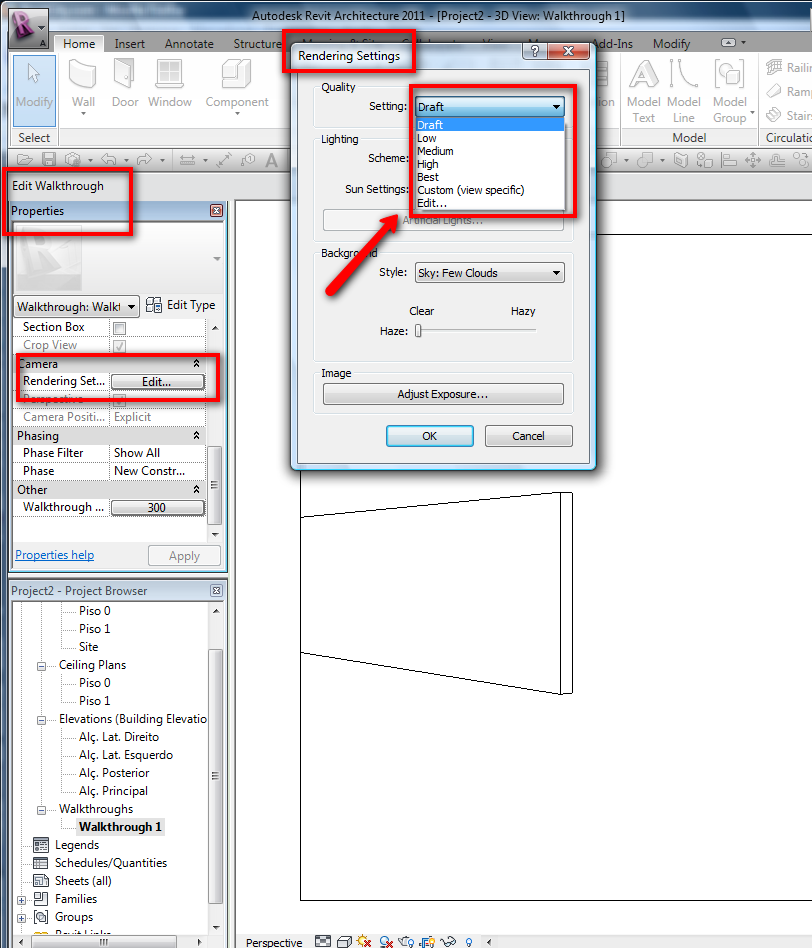Open the Properties help link
812x948 pixels.
point(54,554)
